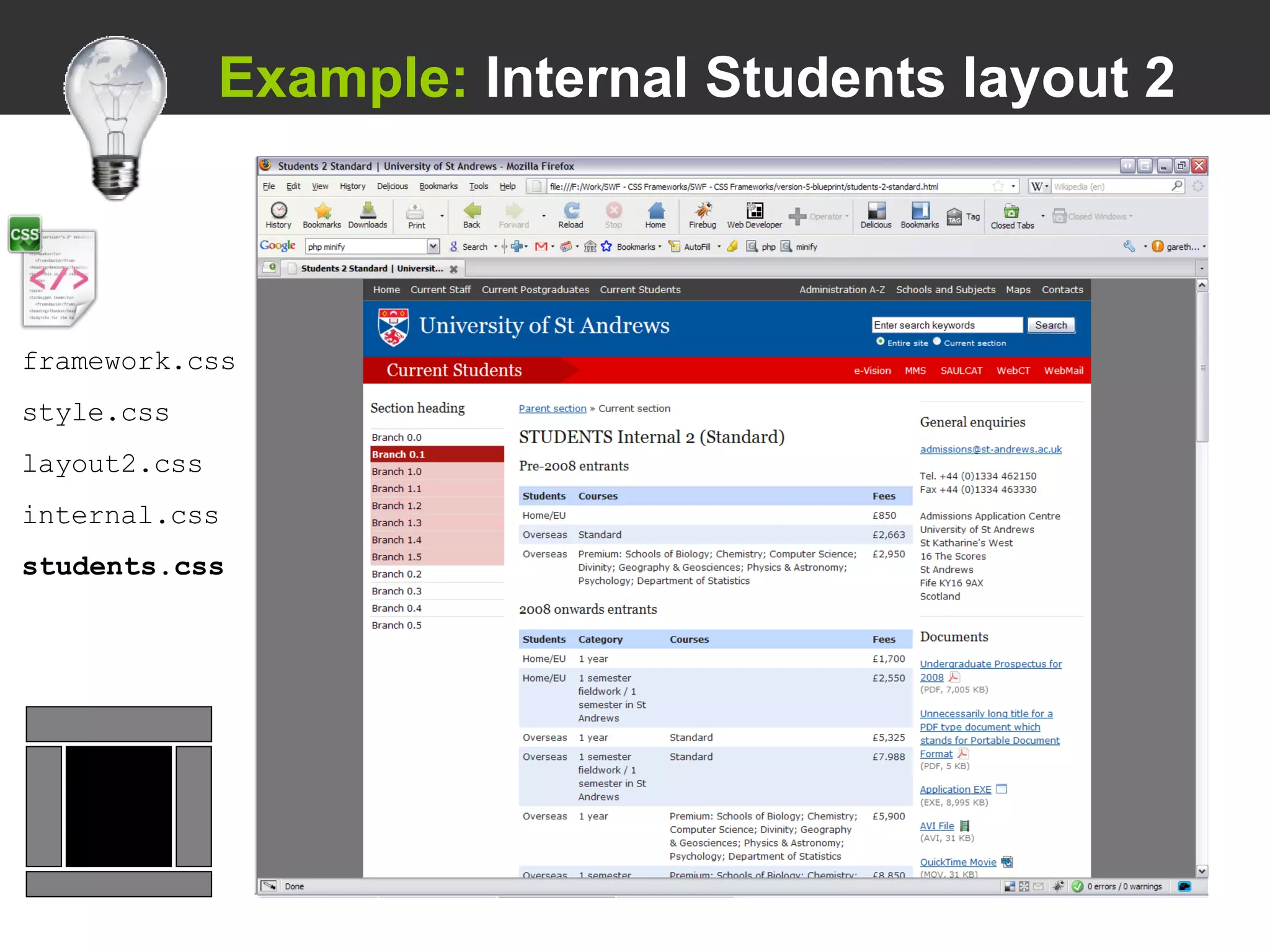This screenshot has width=1270, height=952.
Task: Open the Closed Tabs dropdown arrow
Action: tap(1042, 216)
